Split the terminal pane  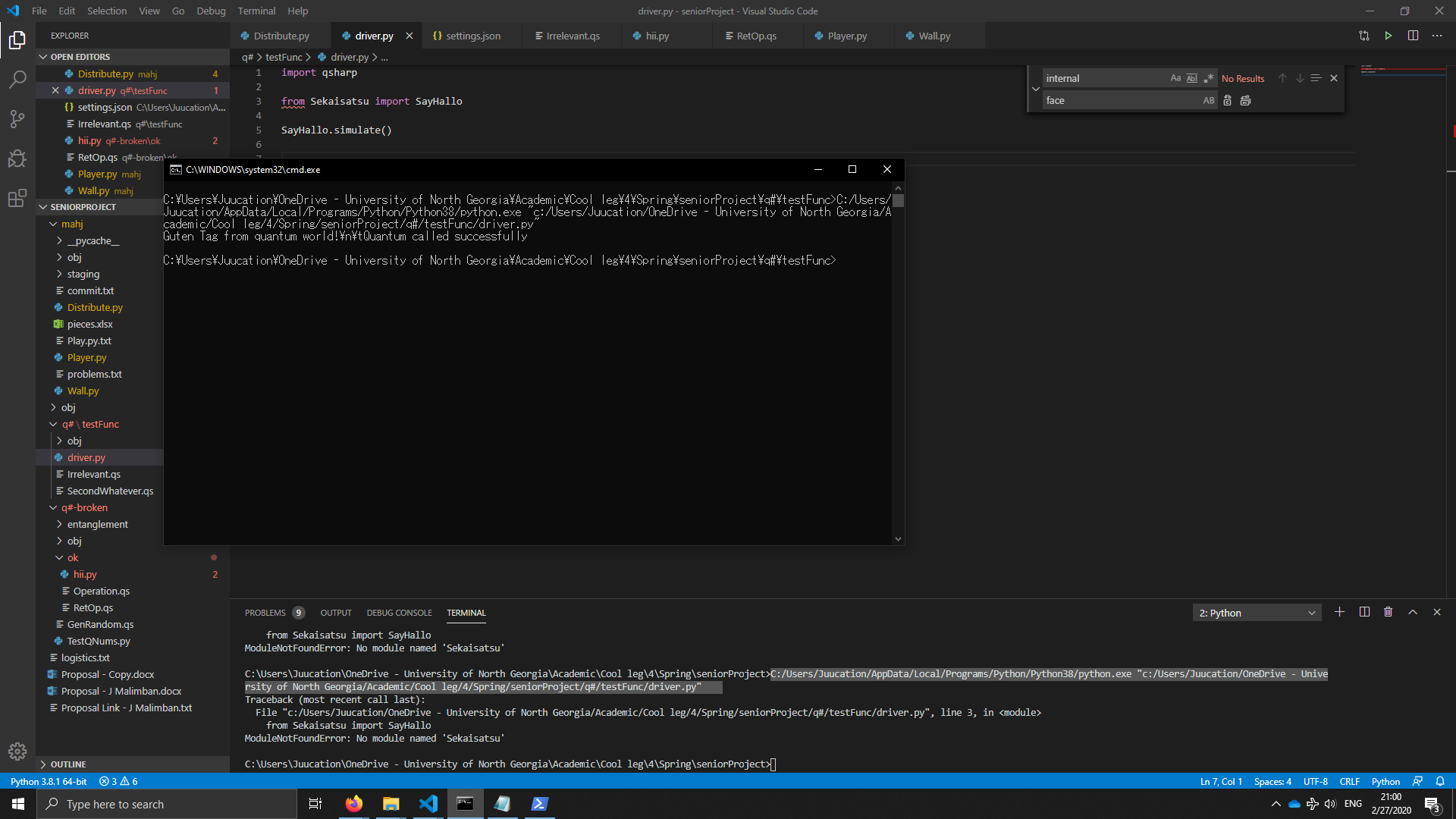[1364, 612]
